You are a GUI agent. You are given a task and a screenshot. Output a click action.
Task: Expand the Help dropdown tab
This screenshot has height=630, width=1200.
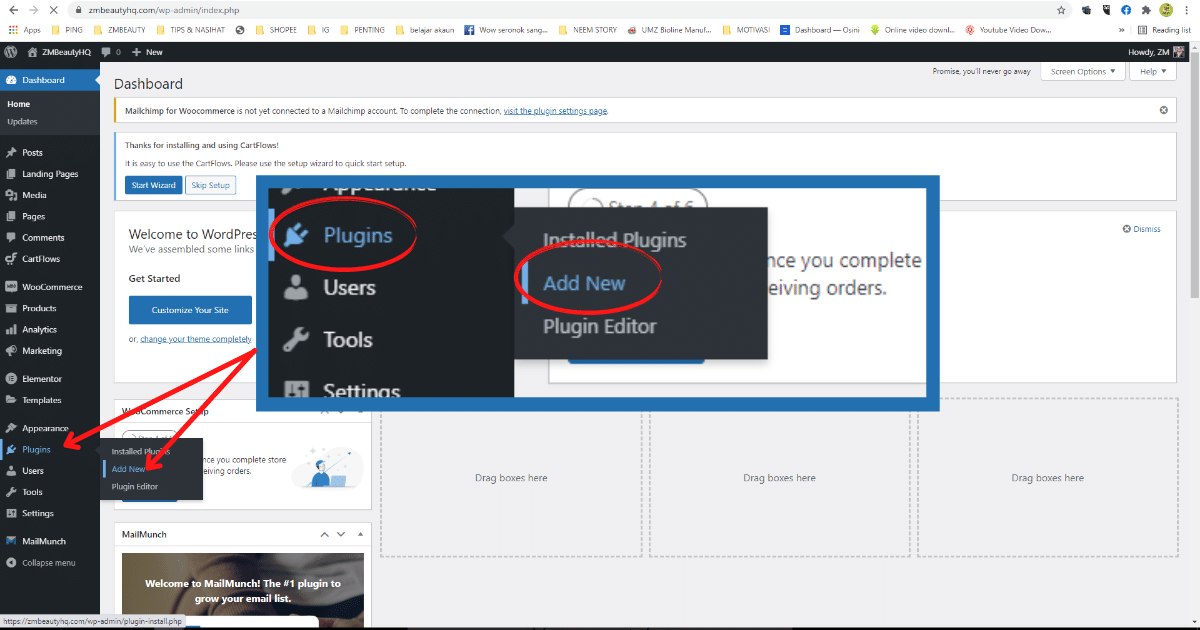pos(1153,71)
